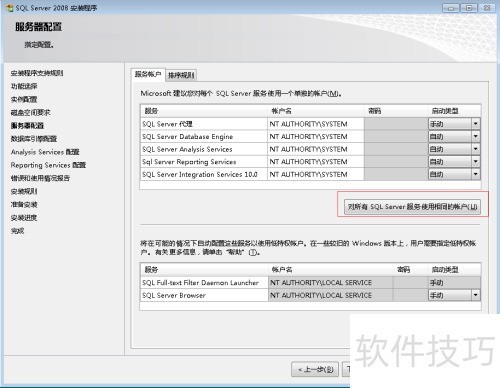
Task: Click password cell for Integration Services 10.0
Action: (x=396, y=174)
